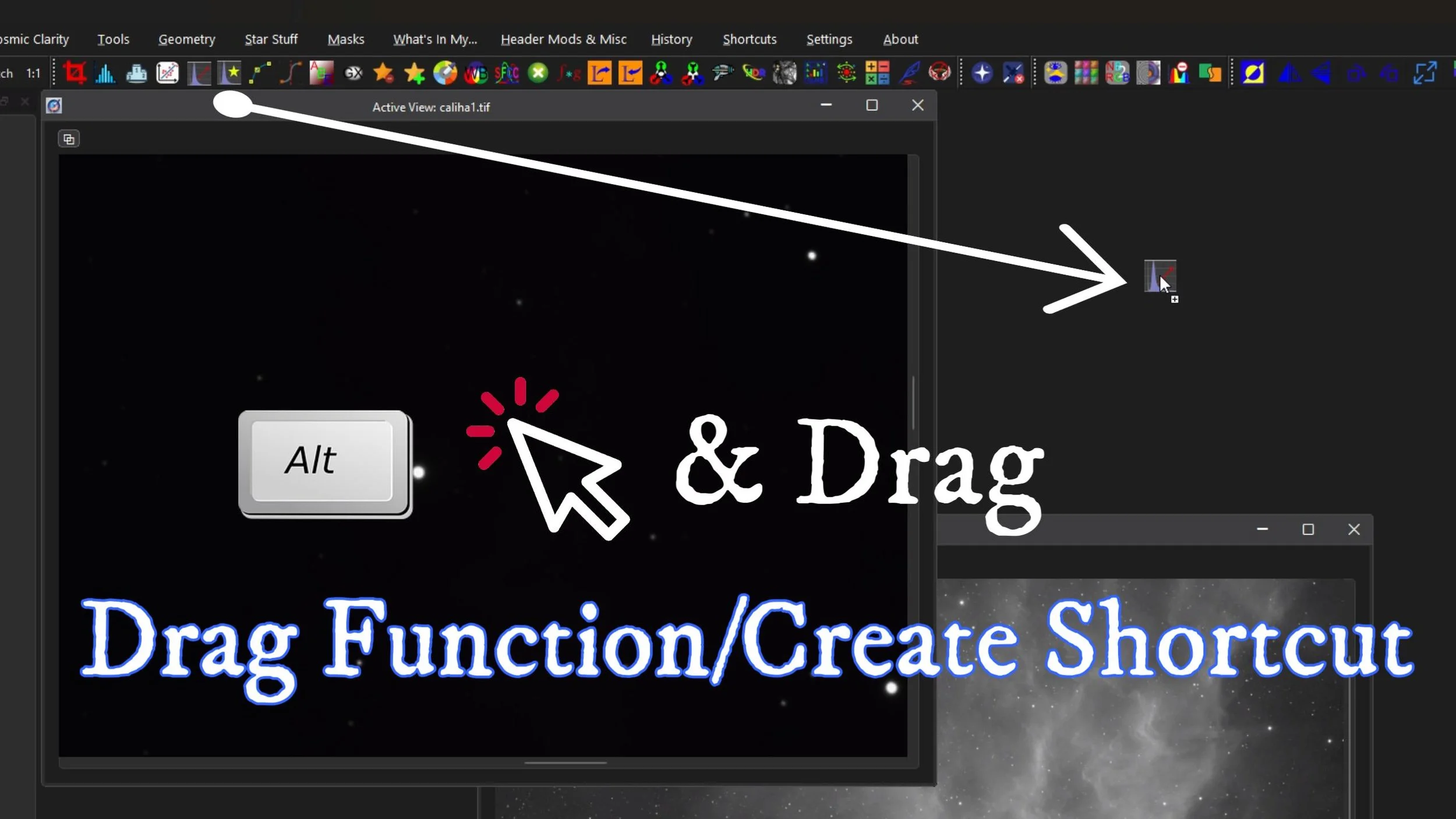Click the Remove Stars icon with minus
This screenshot has height=819, width=1456.
(x=384, y=73)
